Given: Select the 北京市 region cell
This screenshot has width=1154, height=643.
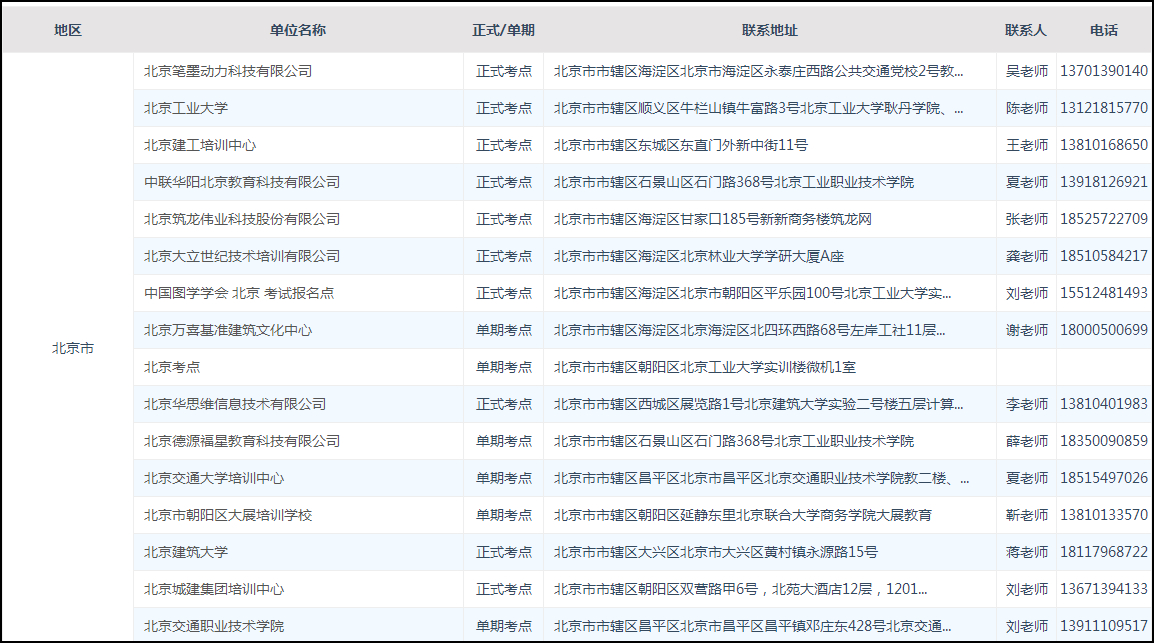Looking at the screenshot, I should click(73, 348).
